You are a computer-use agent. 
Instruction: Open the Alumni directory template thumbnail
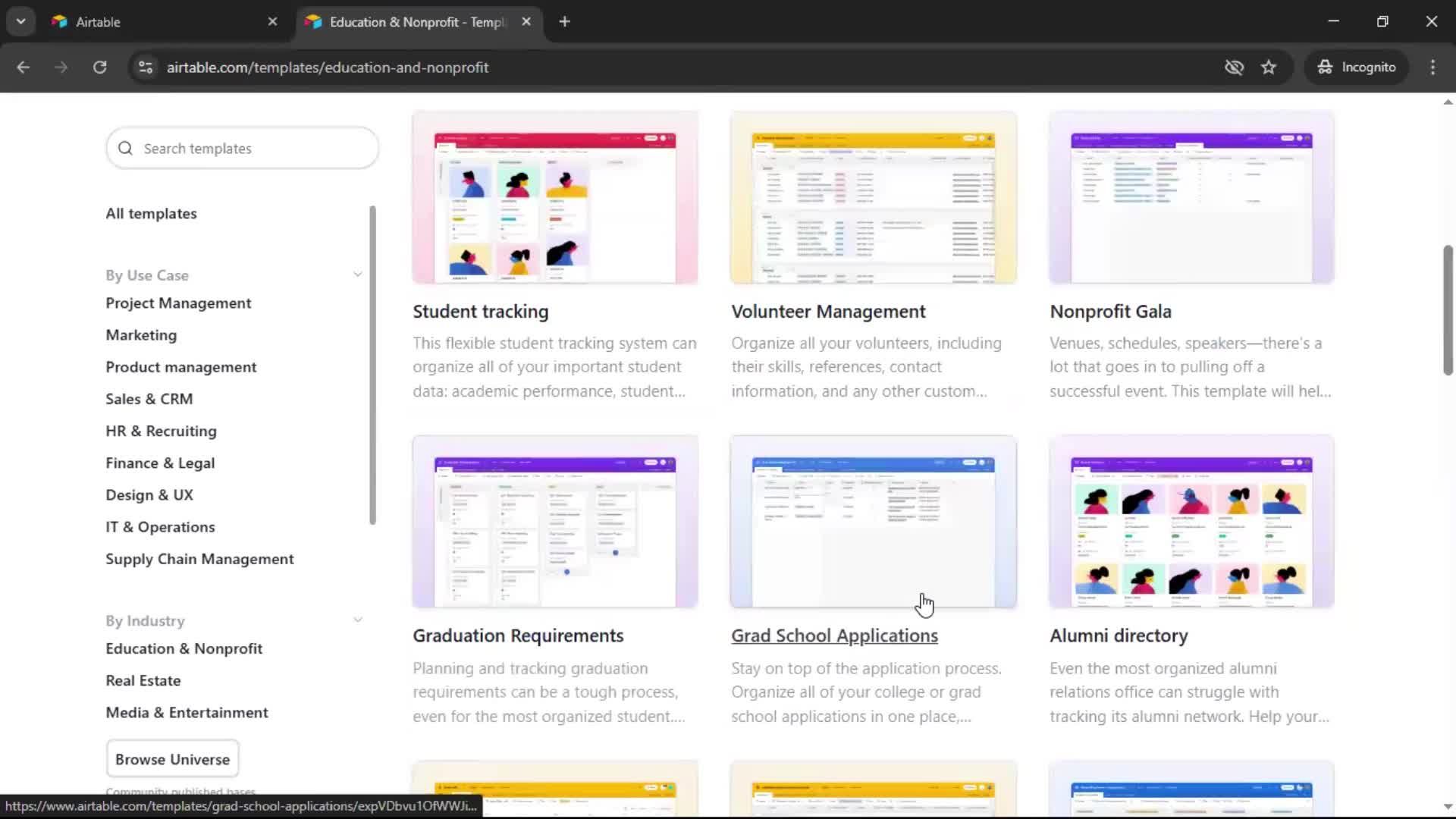(1191, 522)
